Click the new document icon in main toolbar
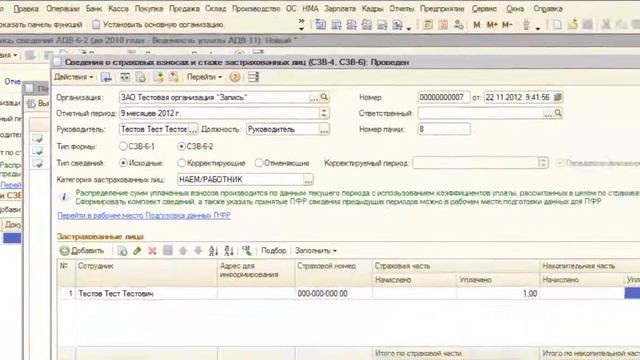The image size is (640, 360). pyautogui.click(x=557, y=25)
